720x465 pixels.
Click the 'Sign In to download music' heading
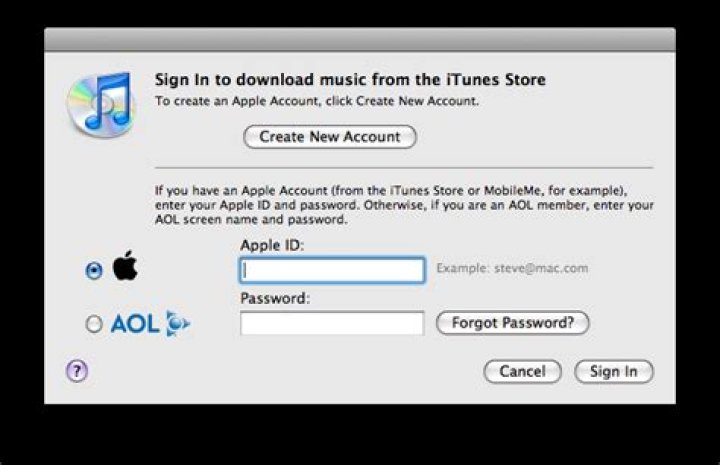tap(350, 79)
